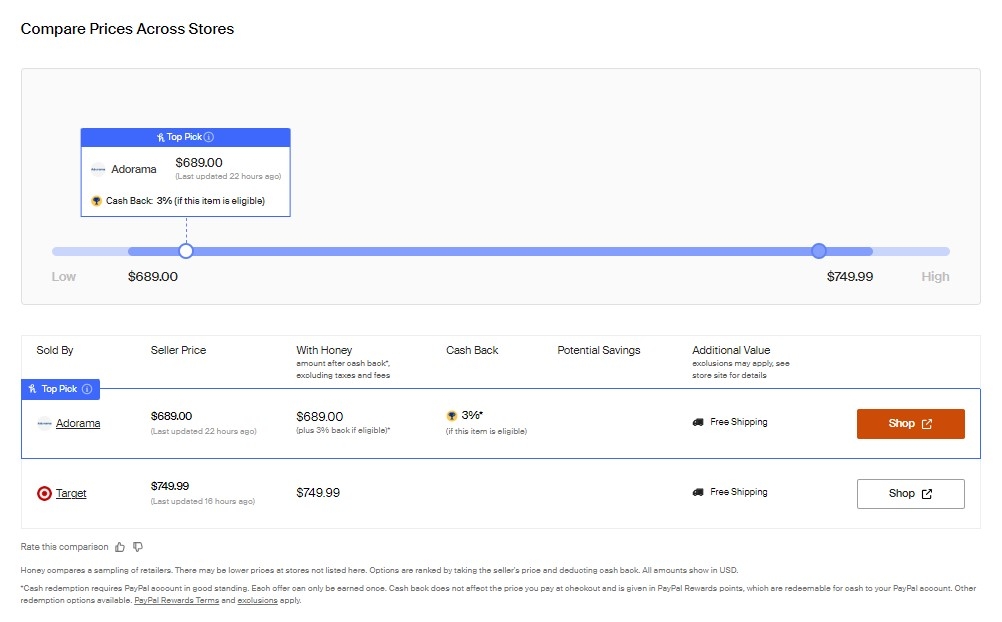The width and height of the screenshot is (1002, 622).
Task: Click Adorama logo in table row
Action: pyautogui.click(x=44, y=423)
